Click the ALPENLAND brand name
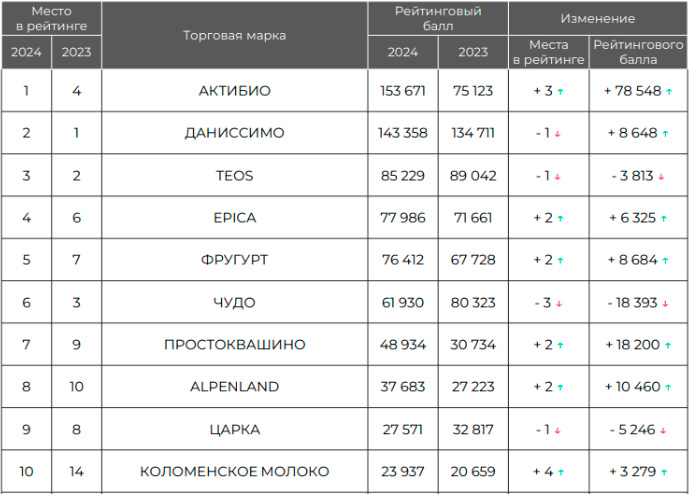 coord(235,386)
